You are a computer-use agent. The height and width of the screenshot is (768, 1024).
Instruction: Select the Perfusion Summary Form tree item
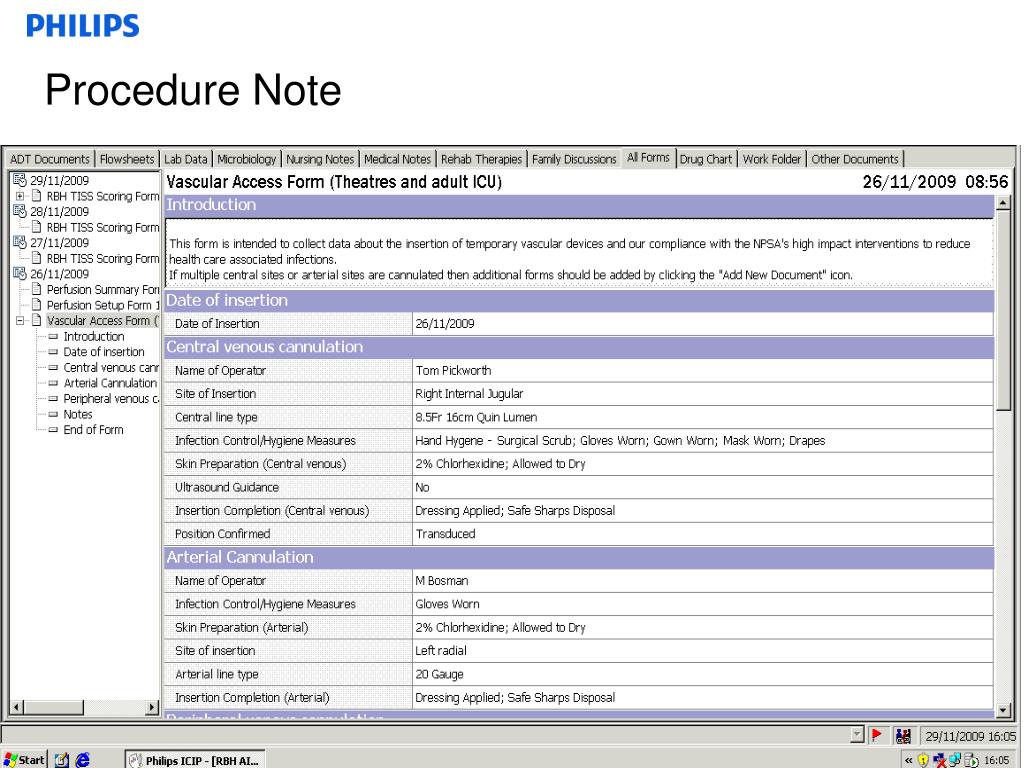tap(103, 289)
